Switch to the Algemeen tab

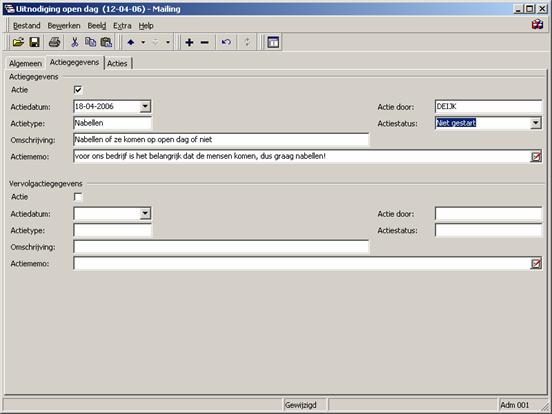click(25, 63)
